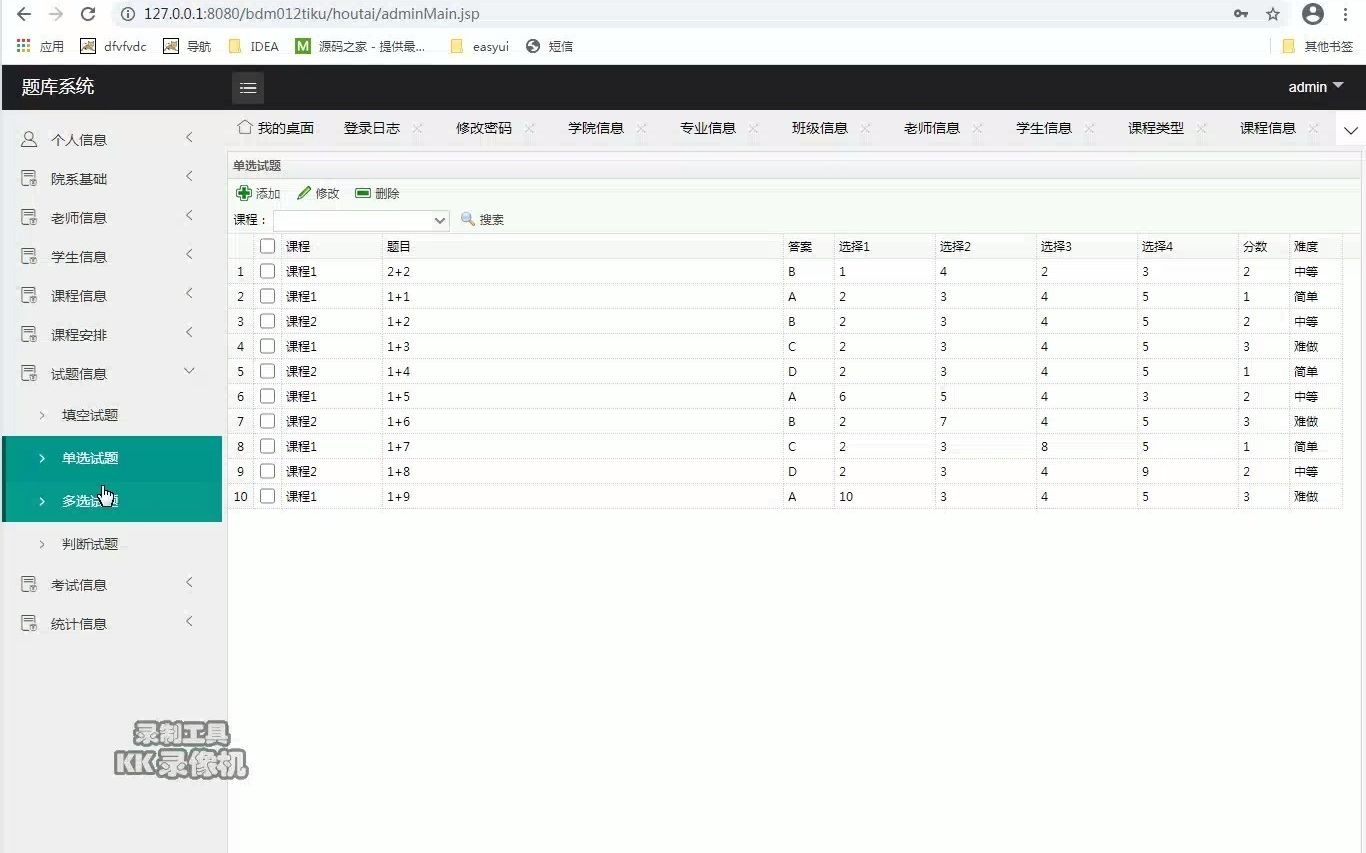The height and width of the screenshot is (853, 1366).
Task: Check the row with question 1+2
Action: point(267,321)
